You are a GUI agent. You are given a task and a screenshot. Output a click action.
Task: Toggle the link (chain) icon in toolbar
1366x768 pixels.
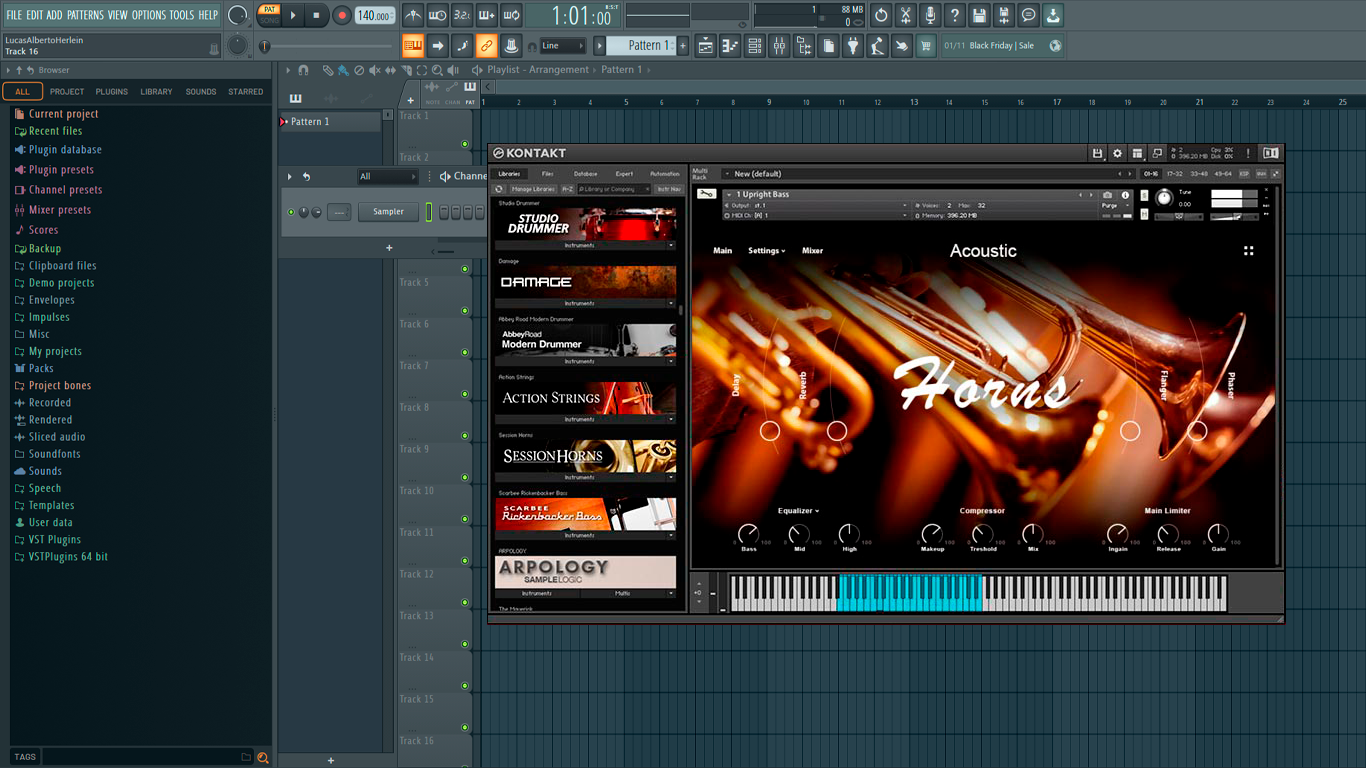click(x=486, y=45)
